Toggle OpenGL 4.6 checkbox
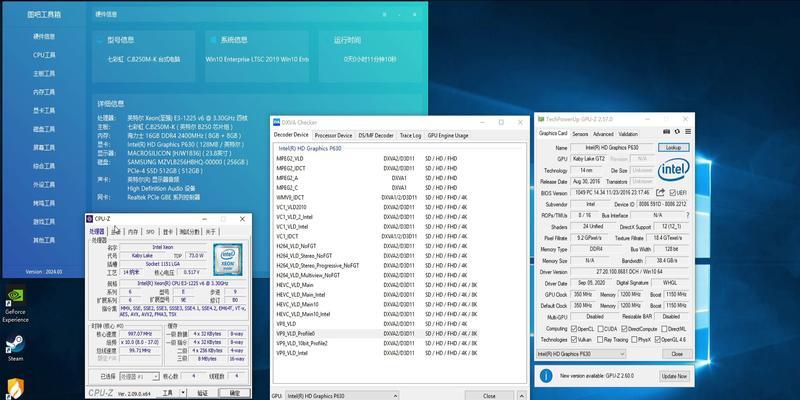Screen dimensions: 800x400 658,339
